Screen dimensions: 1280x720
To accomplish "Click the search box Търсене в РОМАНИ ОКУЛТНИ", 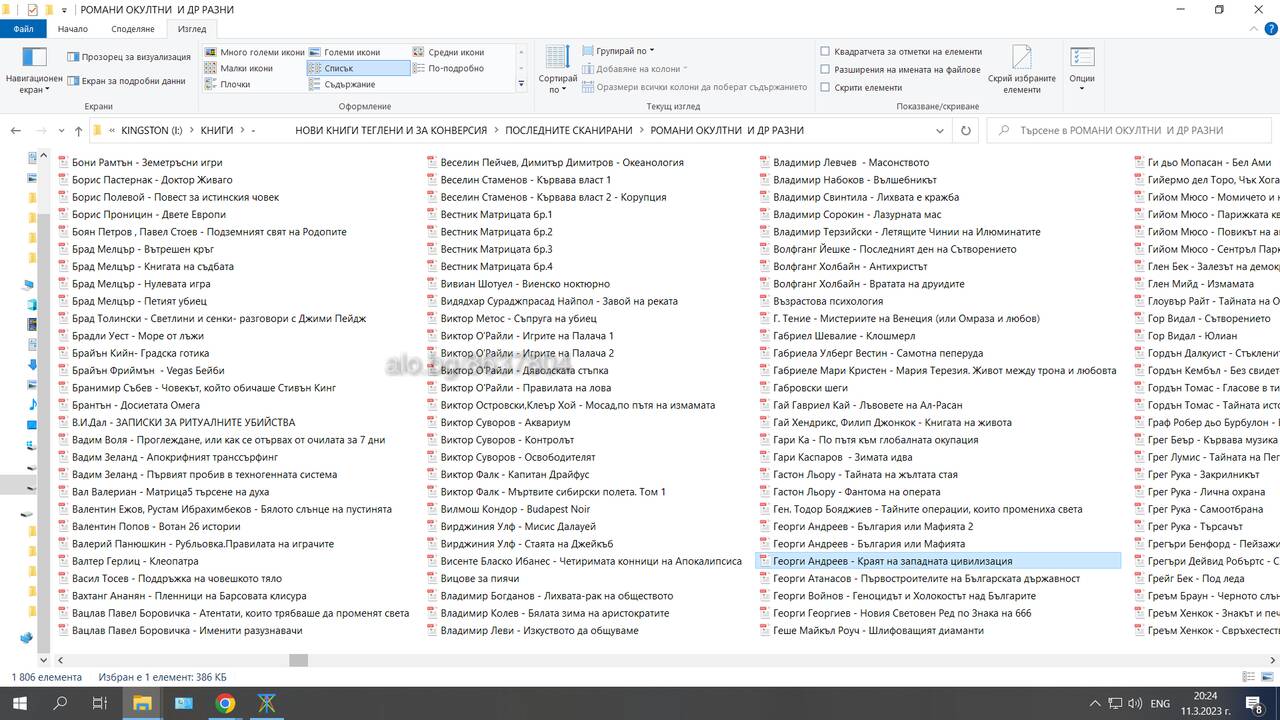I will coord(1130,131).
